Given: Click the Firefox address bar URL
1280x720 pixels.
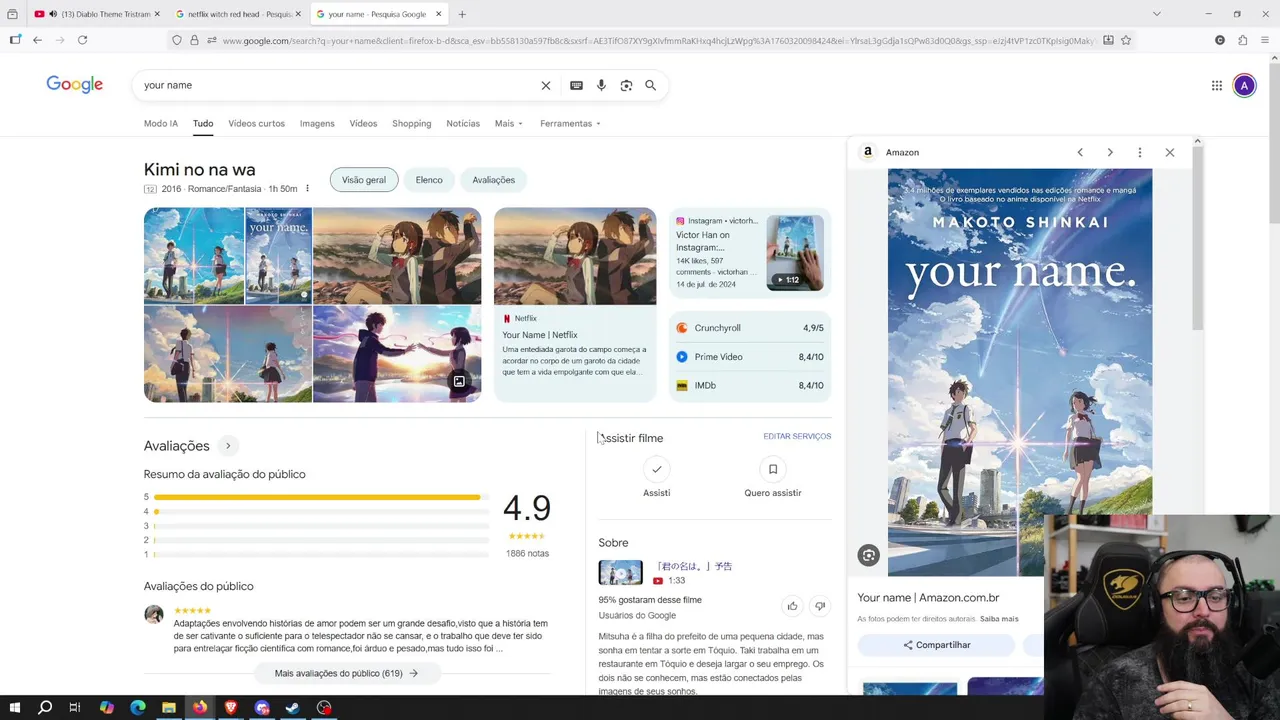Looking at the screenshot, I should [658, 40].
